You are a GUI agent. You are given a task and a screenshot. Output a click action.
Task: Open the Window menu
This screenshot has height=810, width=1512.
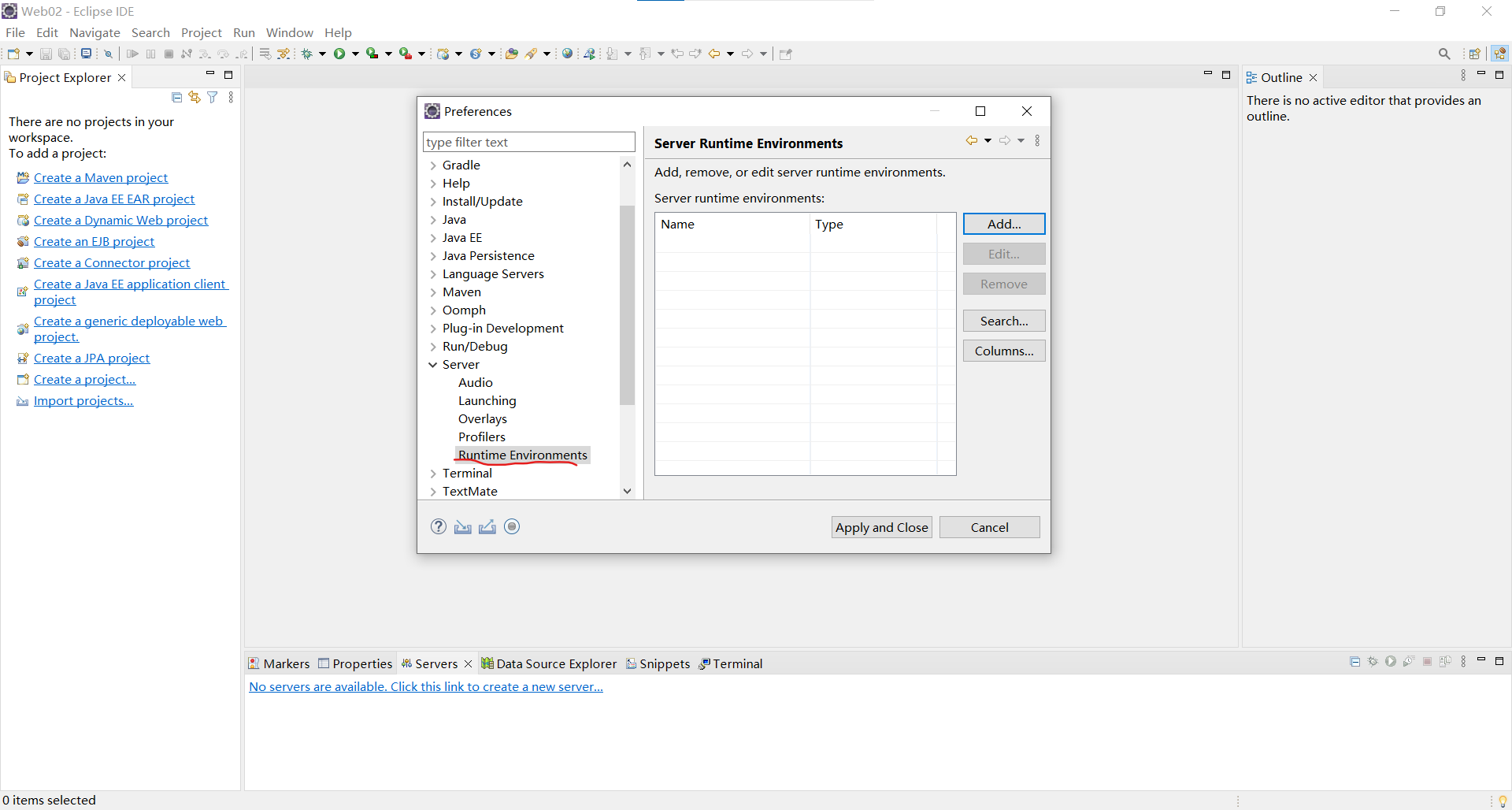289,32
